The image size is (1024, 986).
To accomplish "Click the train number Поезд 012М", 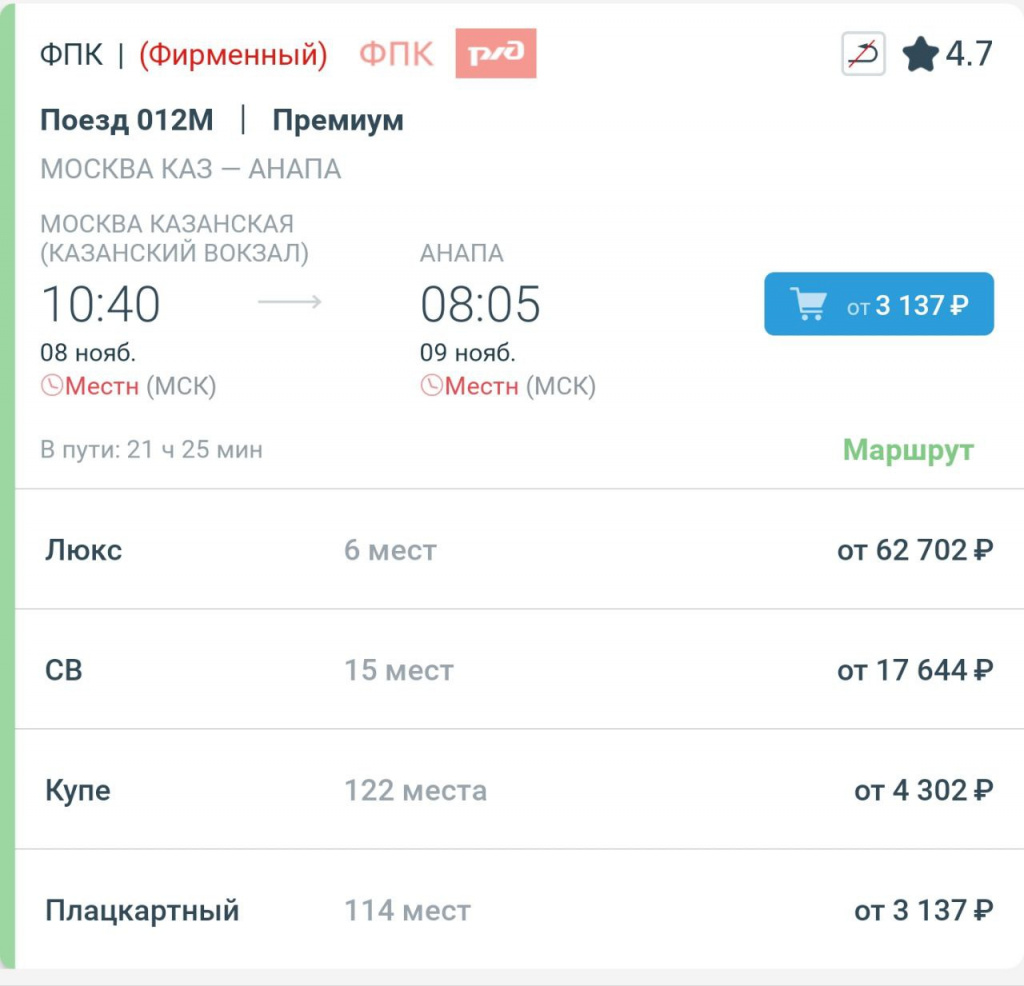I will pos(125,119).
